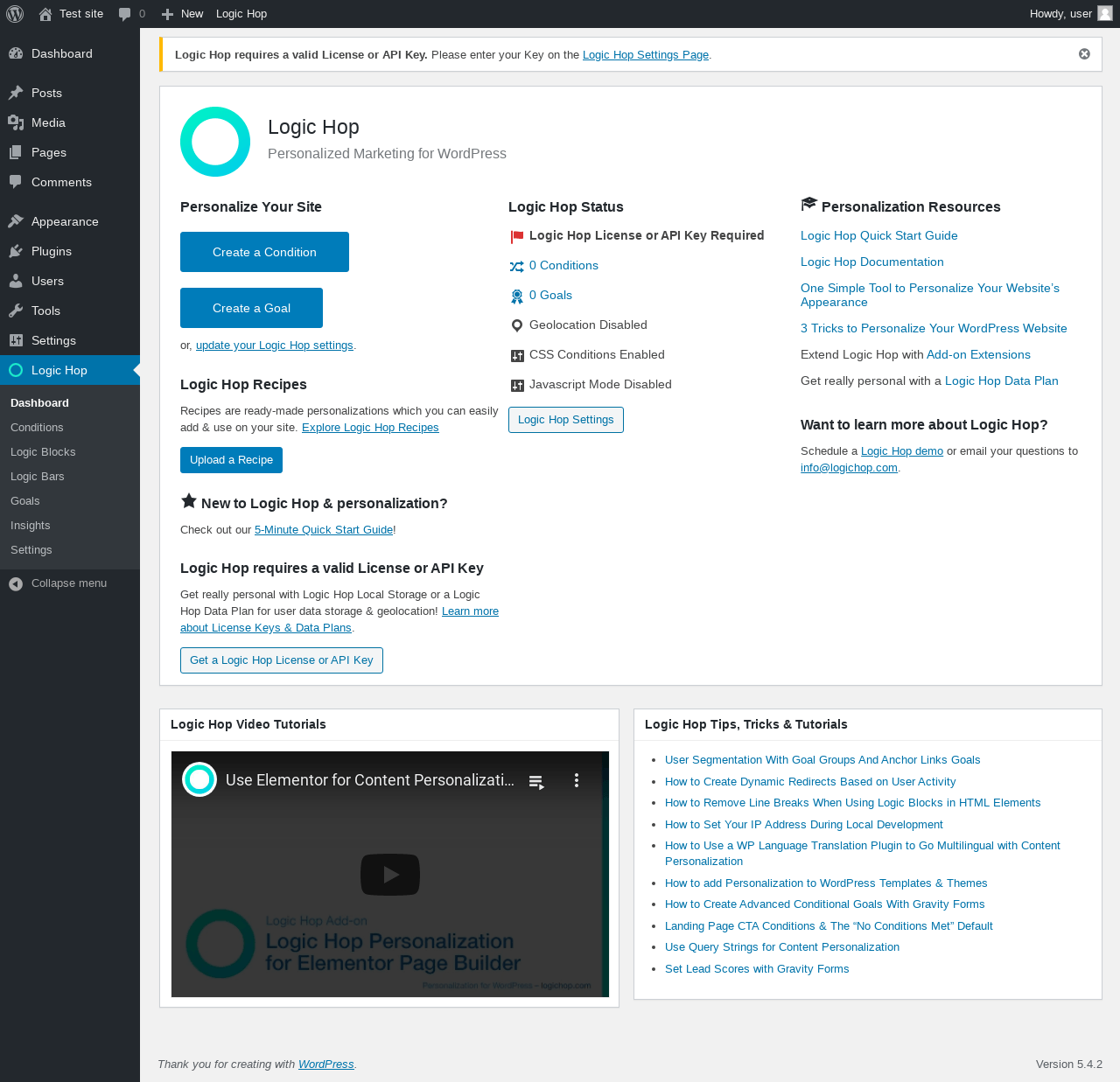This screenshot has height=1082, width=1120.
Task: Open Use Query Strings tutorial link
Action: (x=782, y=947)
